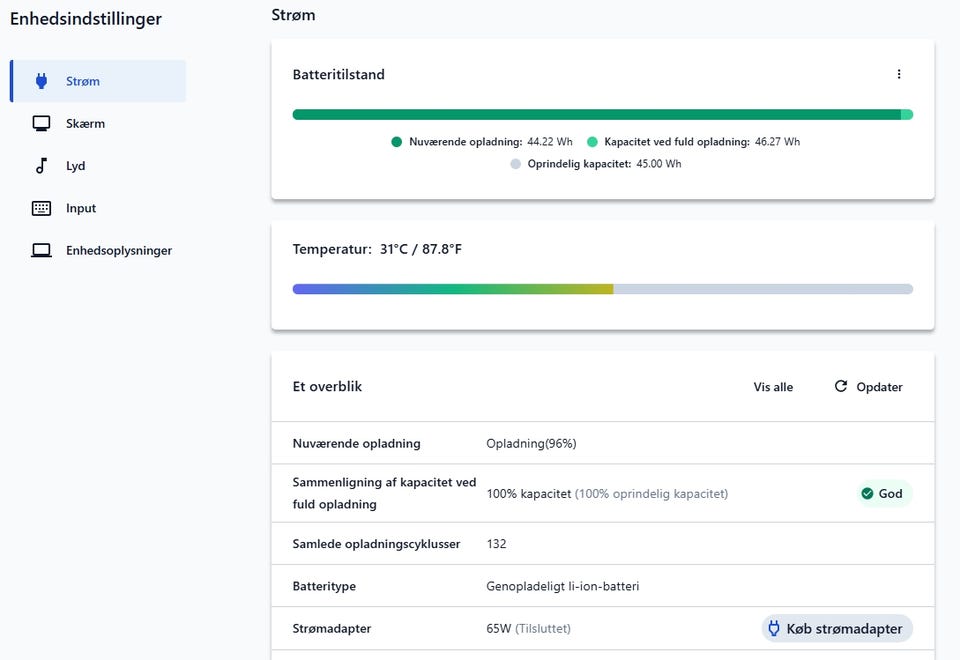Image resolution: width=960 pixels, height=660 pixels.
Task: Click the Skærm monitor icon
Action: (x=41, y=124)
